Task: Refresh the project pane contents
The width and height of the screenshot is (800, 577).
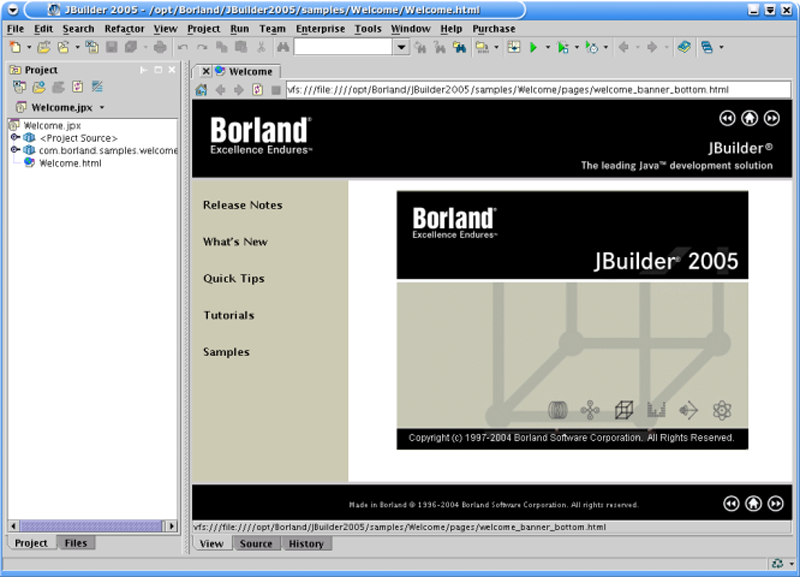Action: pyautogui.click(x=77, y=87)
